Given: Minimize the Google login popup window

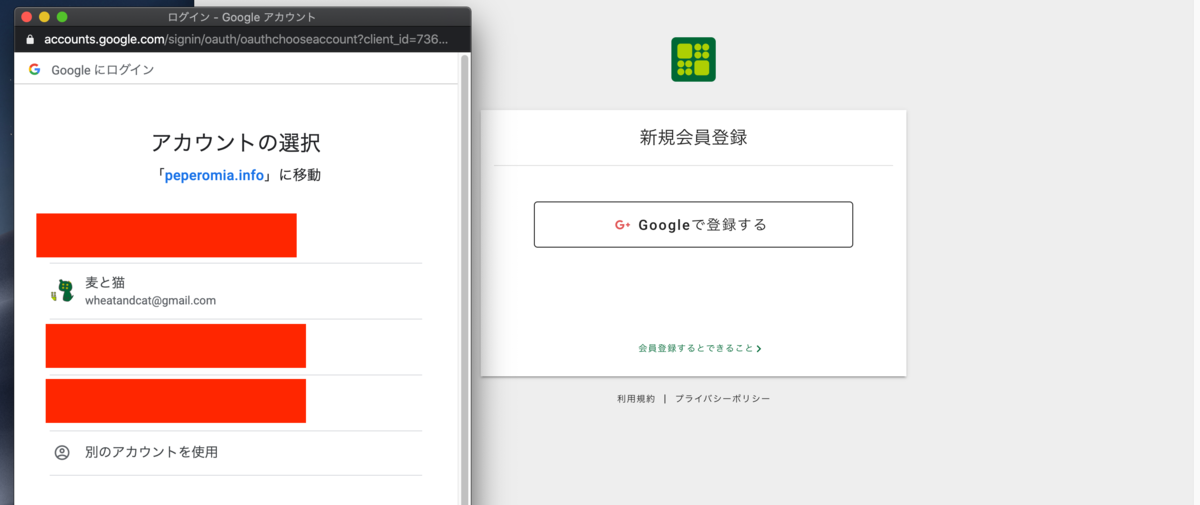Looking at the screenshot, I should (x=44, y=17).
